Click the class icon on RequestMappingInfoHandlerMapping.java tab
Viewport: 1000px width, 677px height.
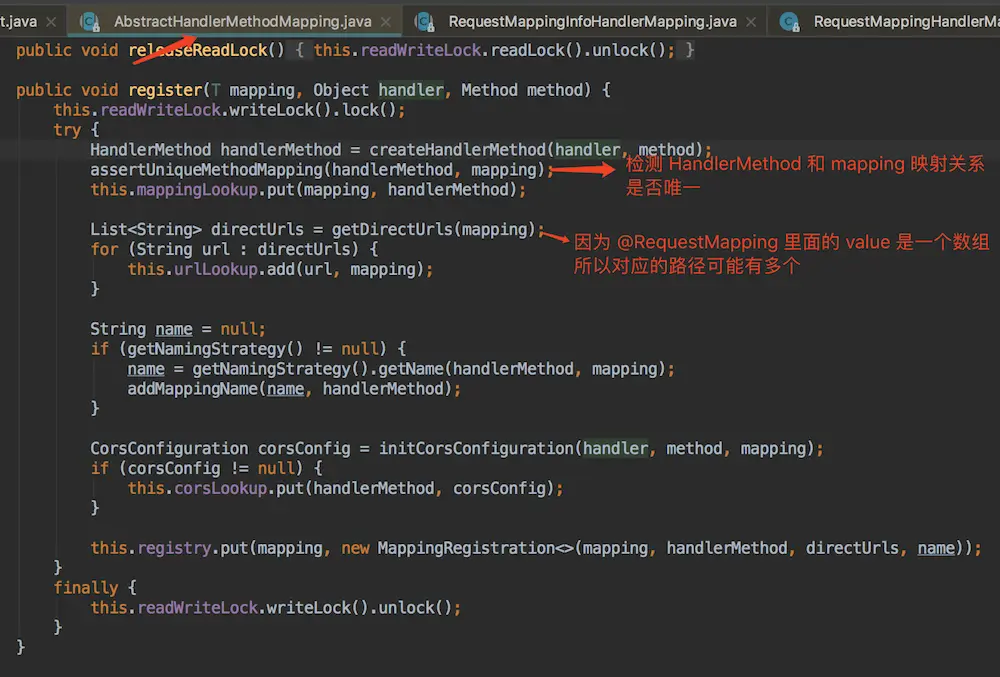click(x=424, y=21)
